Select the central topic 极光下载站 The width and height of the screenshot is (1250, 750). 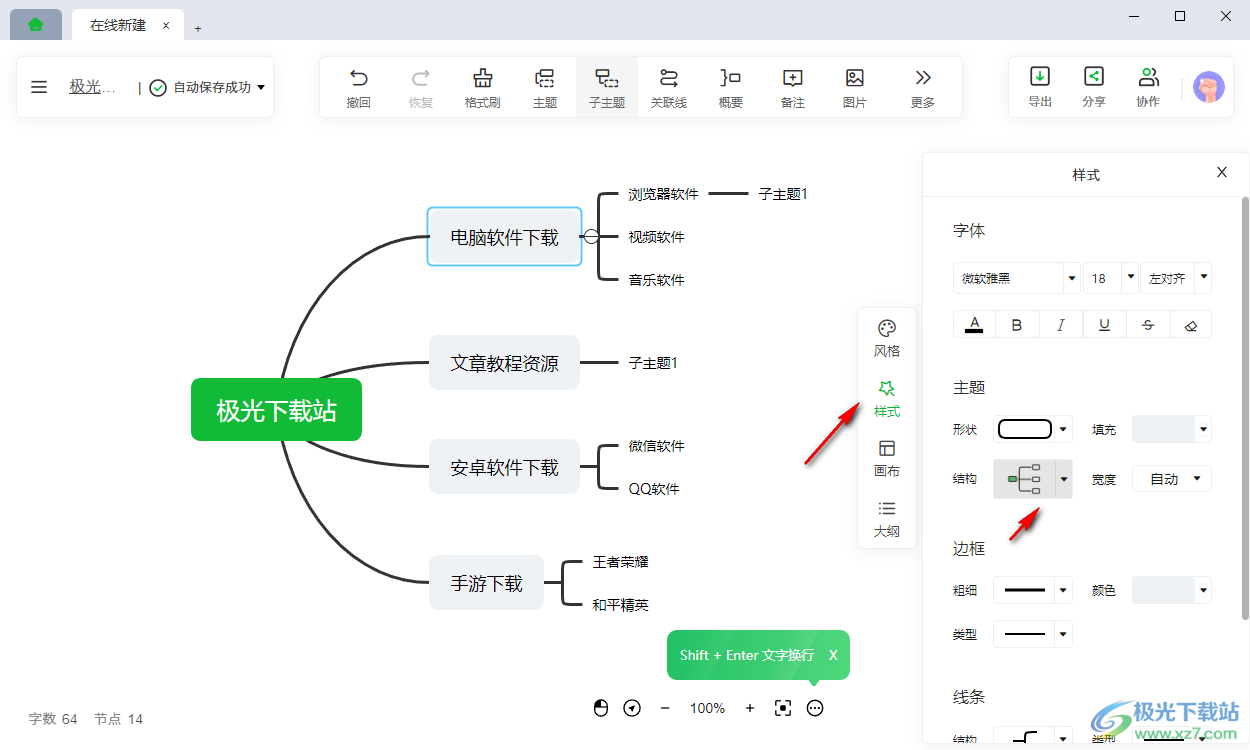tap(276, 410)
